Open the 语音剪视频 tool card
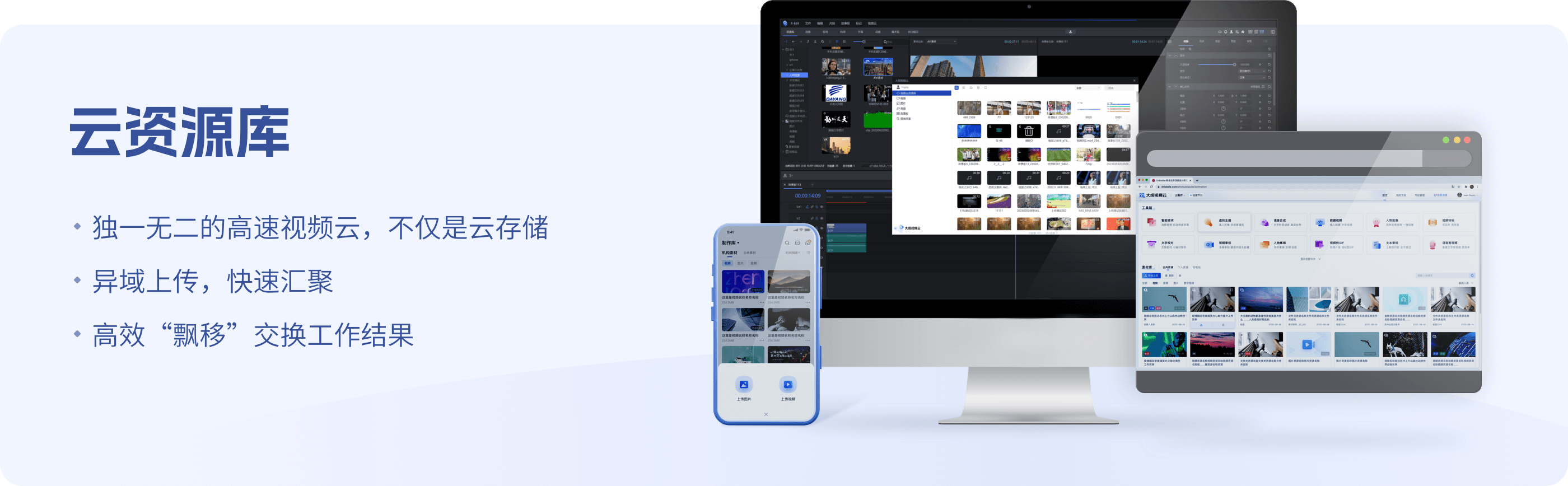This screenshot has width=1568, height=486. coord(1449,245)
